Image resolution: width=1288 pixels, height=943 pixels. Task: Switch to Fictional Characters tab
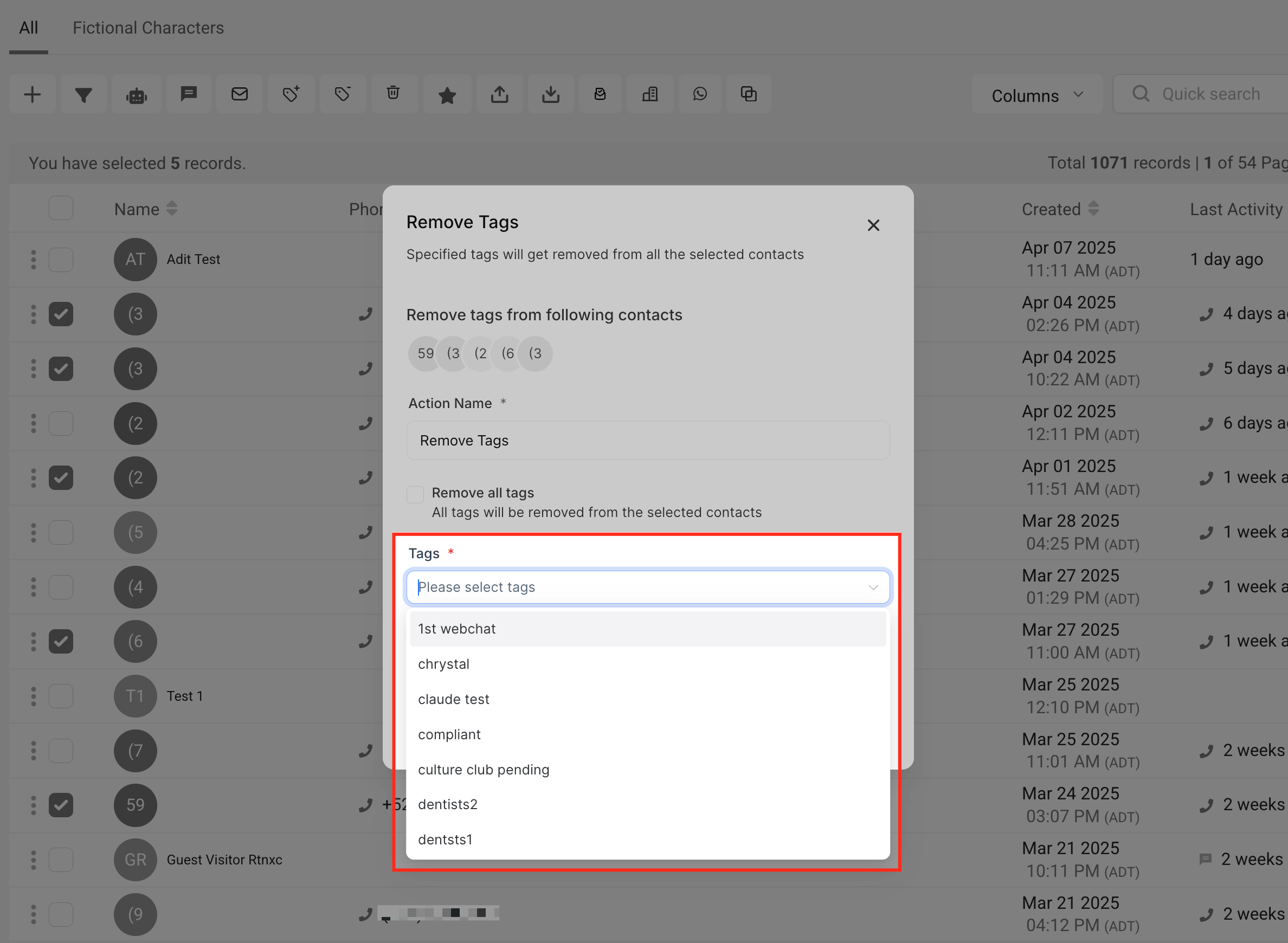coord(148,28)
